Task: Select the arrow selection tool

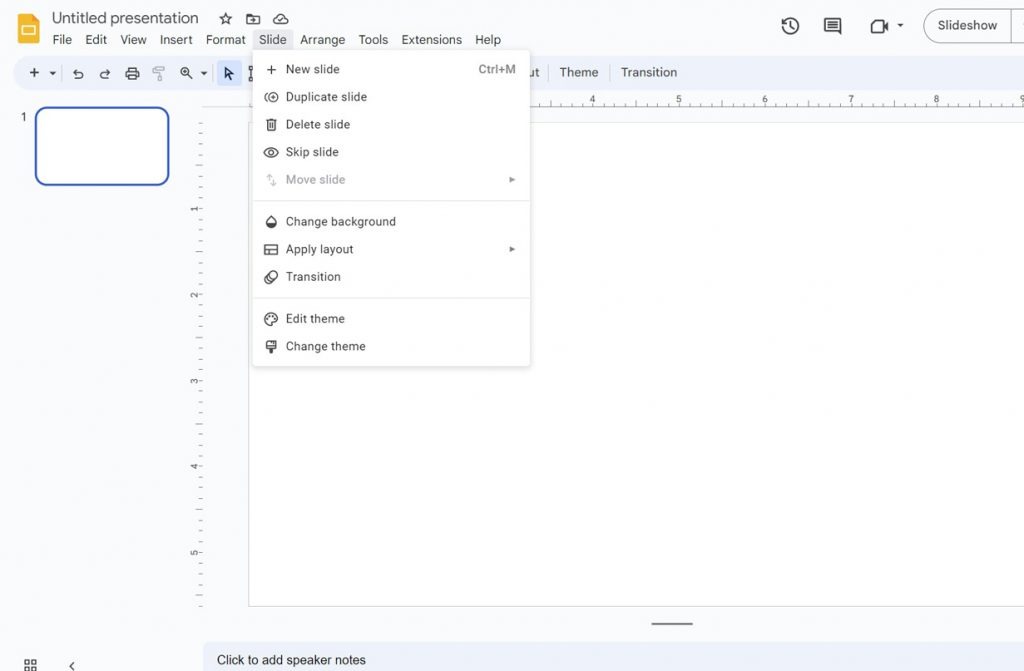Action: click(228, 72)
